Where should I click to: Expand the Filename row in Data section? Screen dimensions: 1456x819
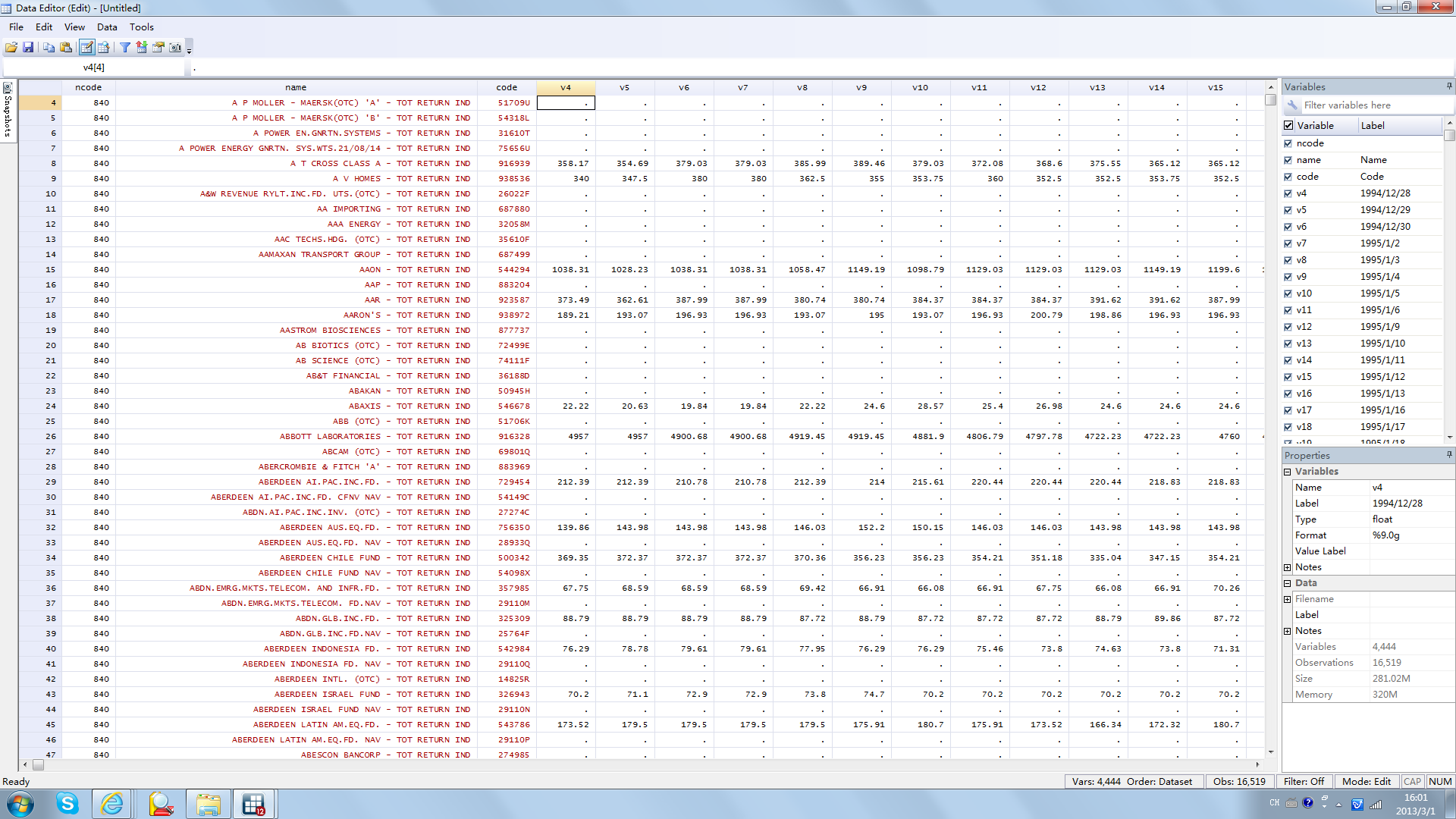[x=1287, y=599]
